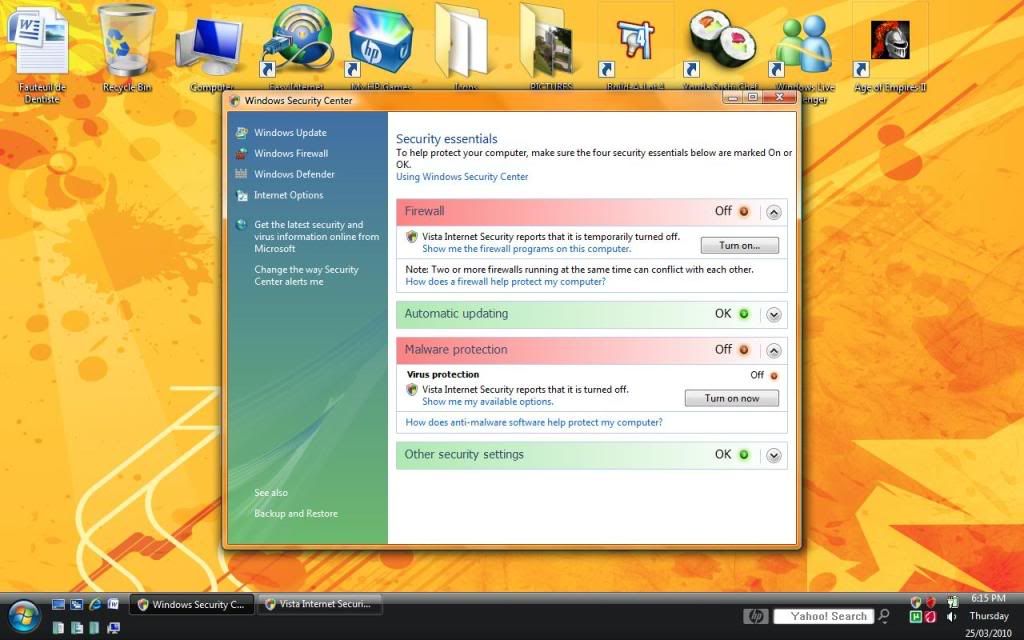Select the Recycle Bin desktop icon
This screenshot has width=1024, height=640.
(127, 49)
